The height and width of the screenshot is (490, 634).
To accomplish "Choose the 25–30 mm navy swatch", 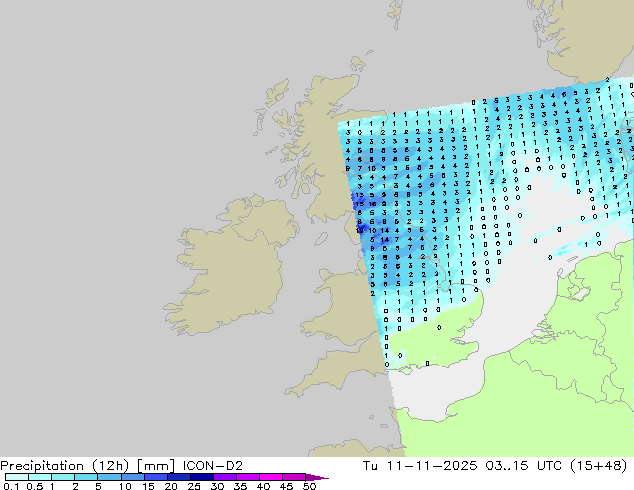I will click(201, 477).
